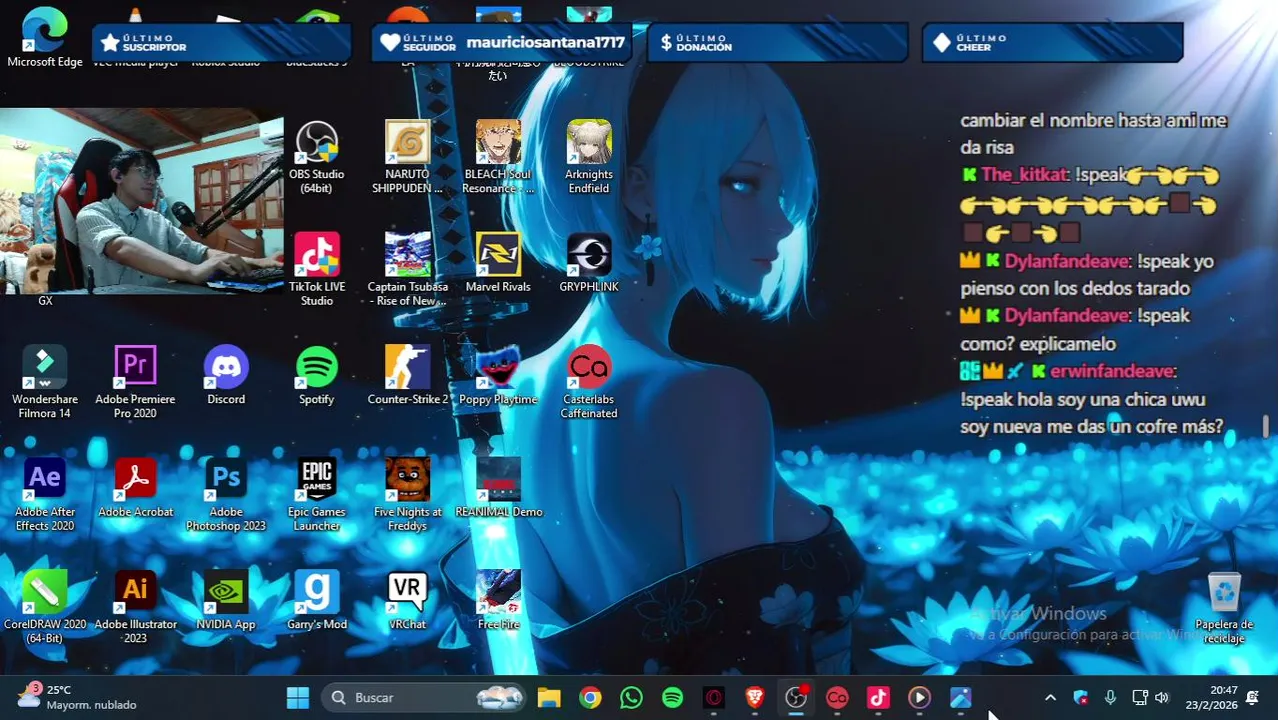Open clock and date 20:47 panel
The image size is (1278, 720).
click(1210, 697)
